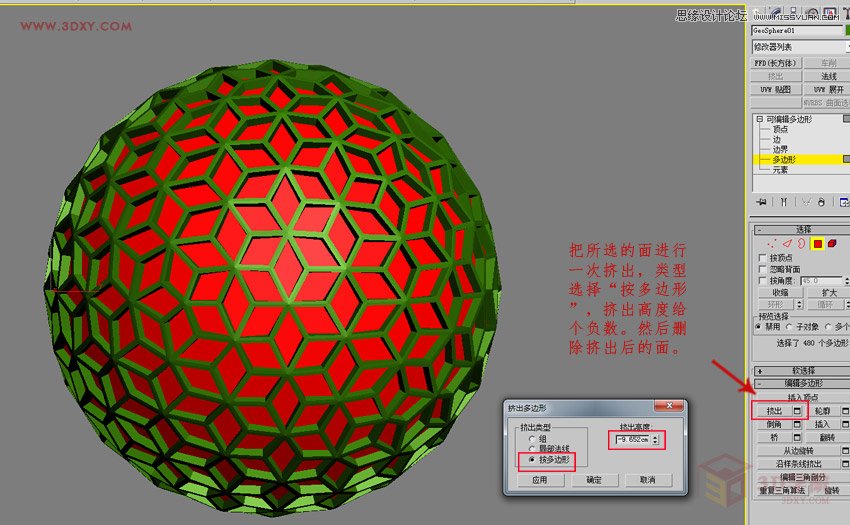Click the Pin Stack icon
Screen dimensions: 850x525
click(x=762, y=202)
